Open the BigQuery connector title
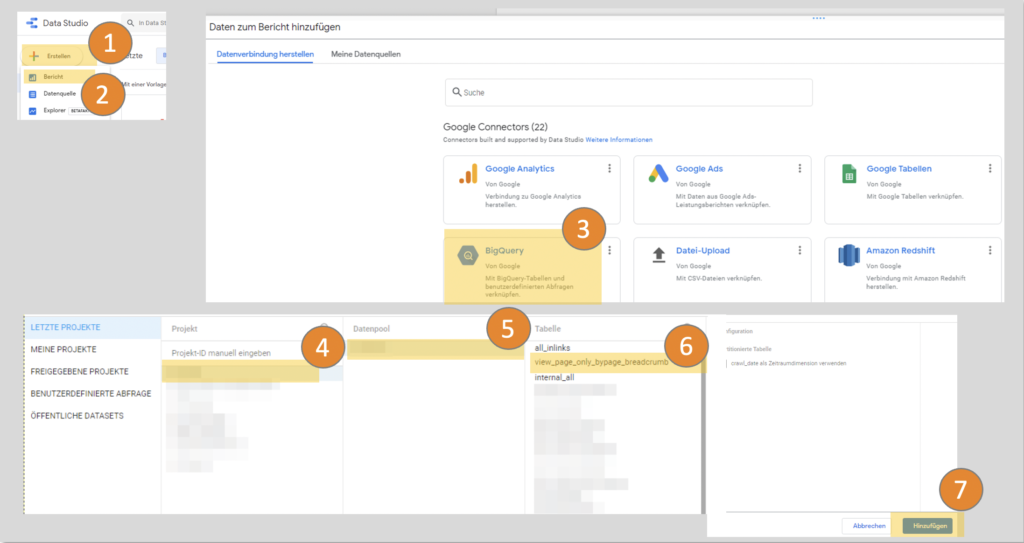The width and height of the screenshot is (1024, 543). [x=504, y=250]
